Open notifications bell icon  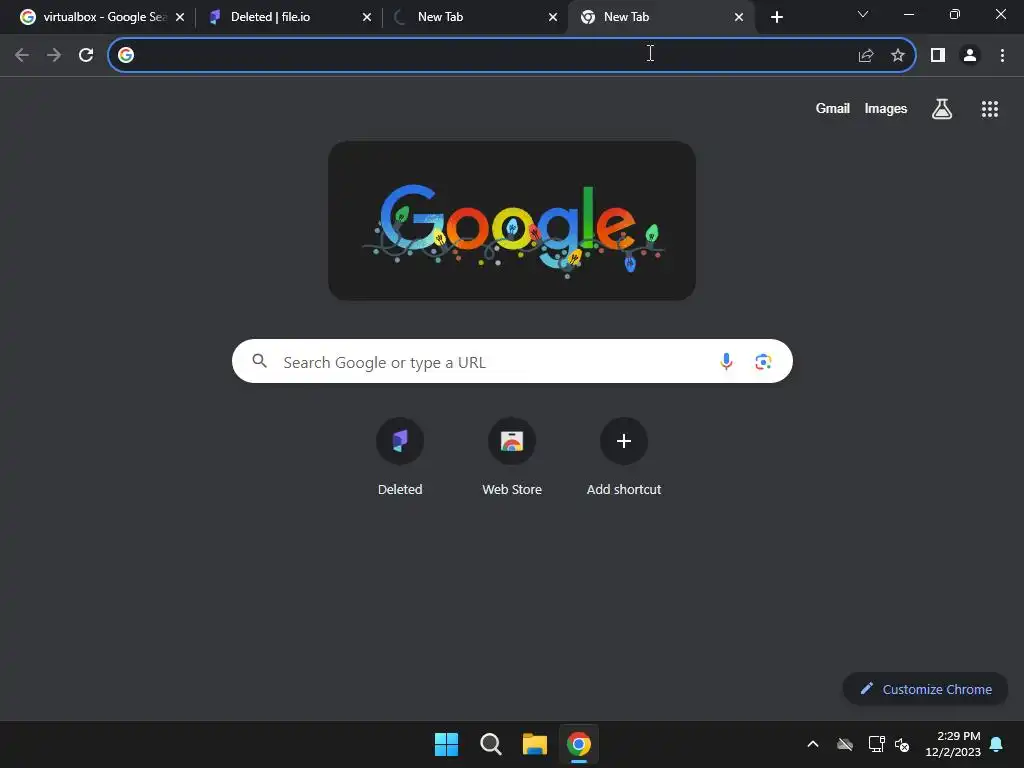pos(997,744)
